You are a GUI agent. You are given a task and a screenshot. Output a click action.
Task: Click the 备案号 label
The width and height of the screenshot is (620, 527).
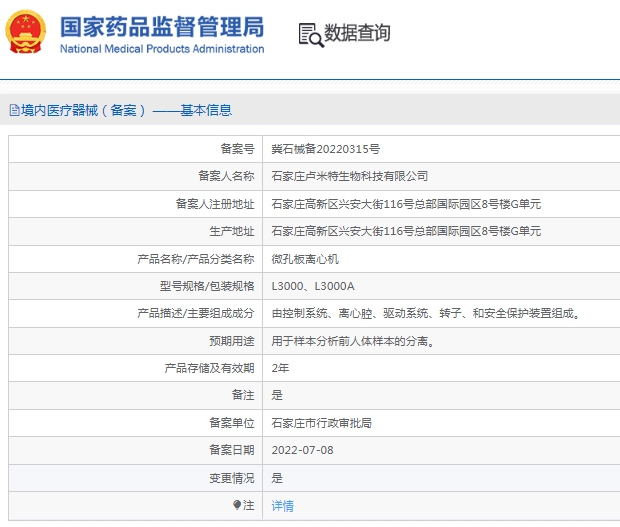[237, 149]
